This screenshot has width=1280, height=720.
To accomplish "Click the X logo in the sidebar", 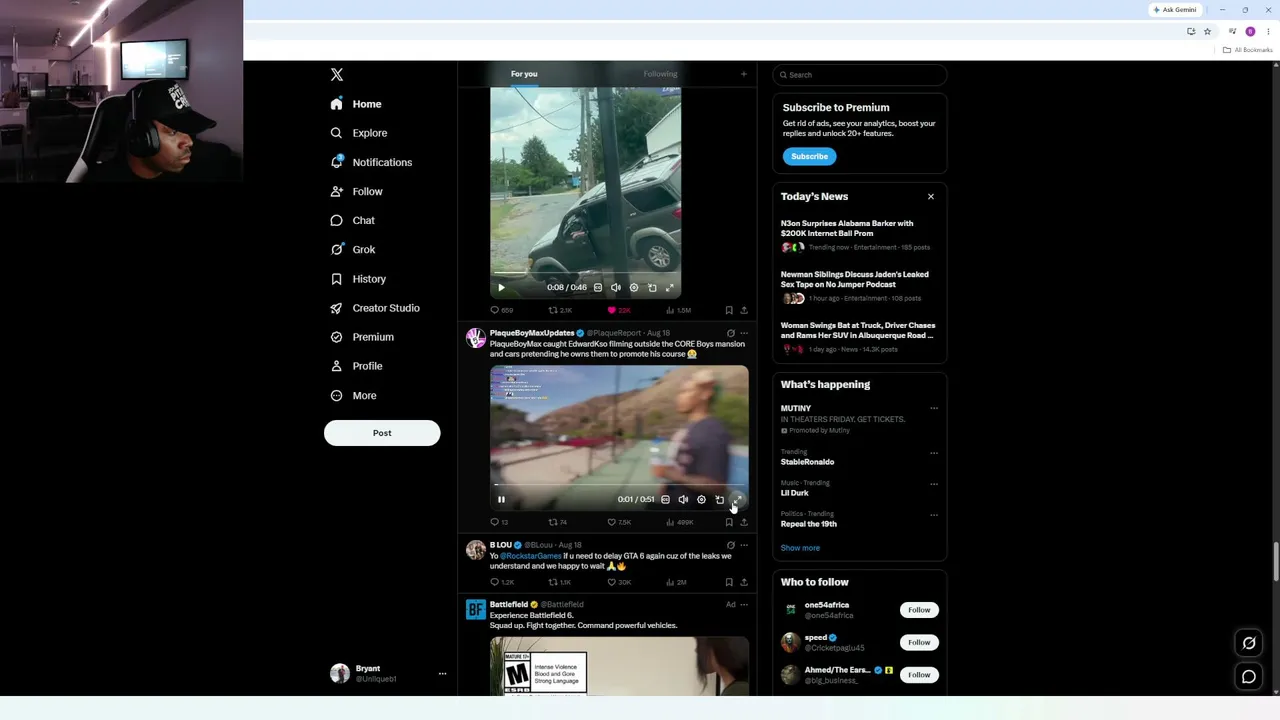I will (x=337, y=75).
